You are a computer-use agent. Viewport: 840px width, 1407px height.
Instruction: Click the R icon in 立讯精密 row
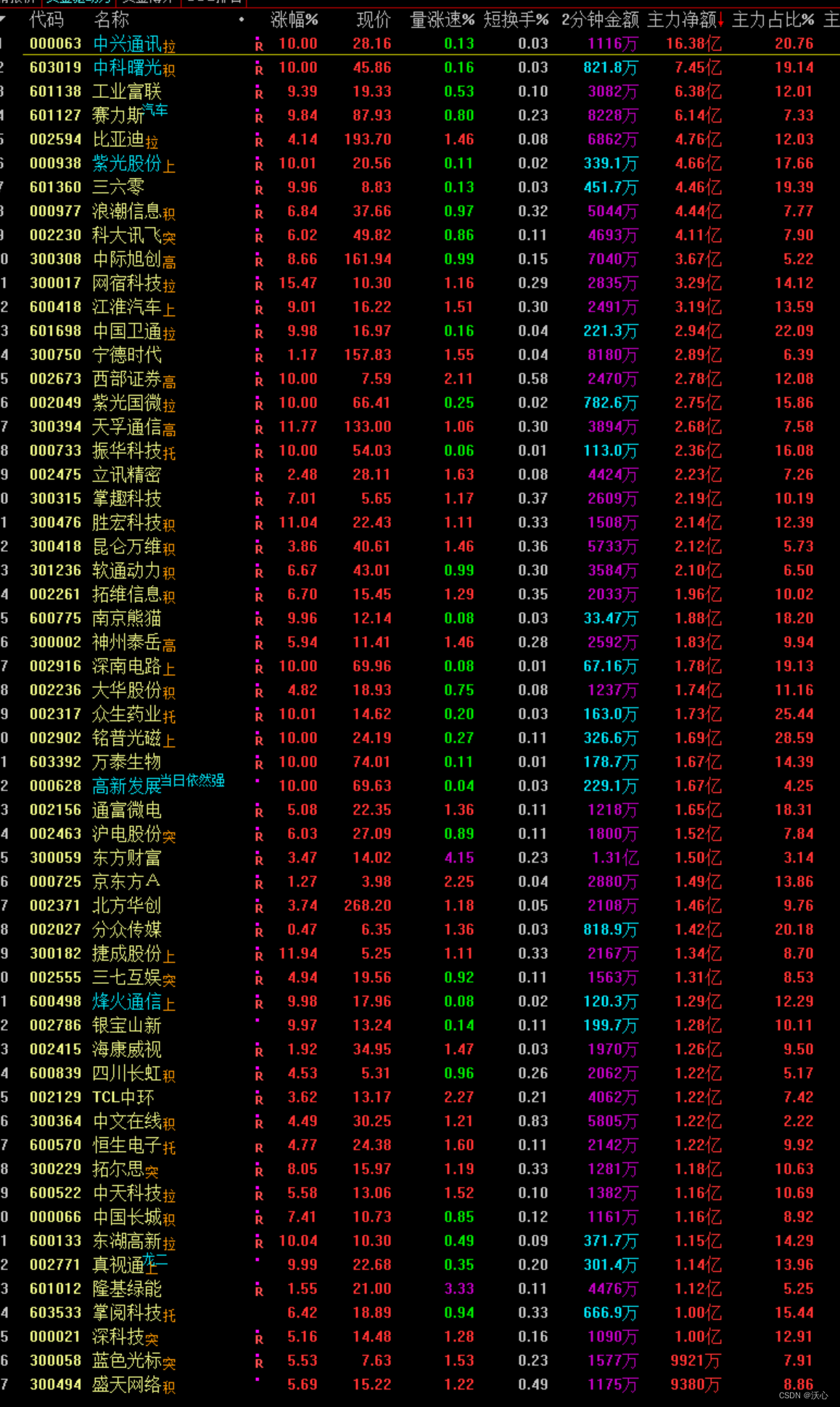(x=259, y=477)
